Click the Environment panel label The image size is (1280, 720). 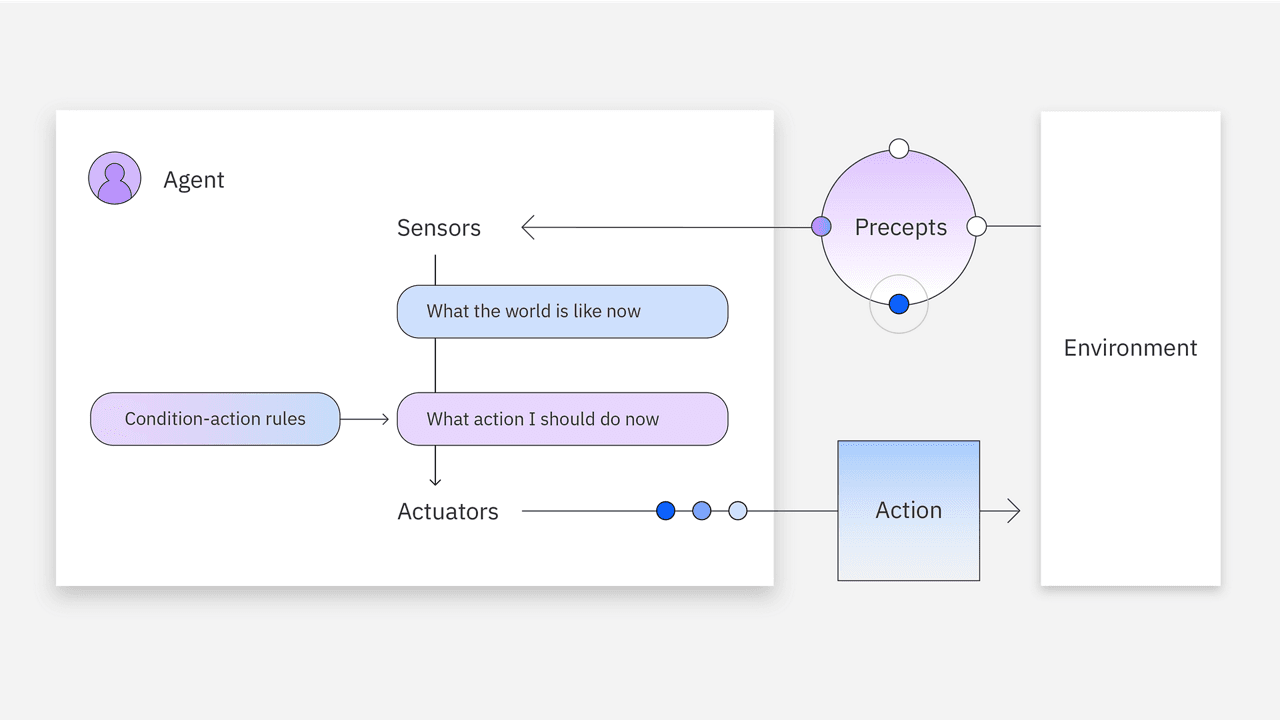(x=1130, y=348)
